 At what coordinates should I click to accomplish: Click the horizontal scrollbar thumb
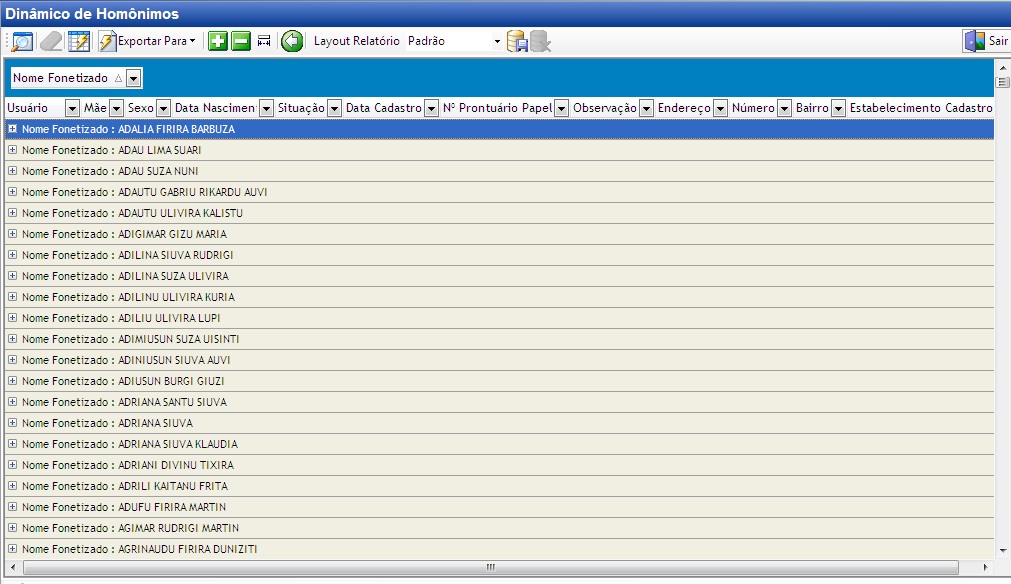coord(491,567)
